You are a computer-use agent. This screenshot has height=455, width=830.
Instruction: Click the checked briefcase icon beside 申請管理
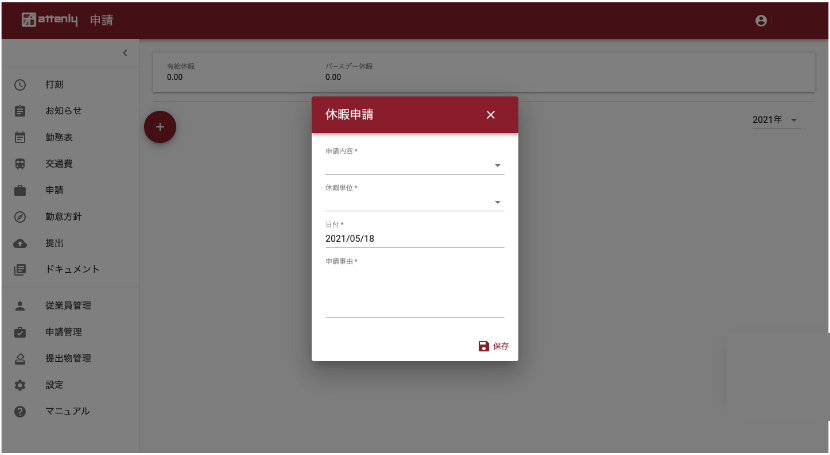[20, 332]
